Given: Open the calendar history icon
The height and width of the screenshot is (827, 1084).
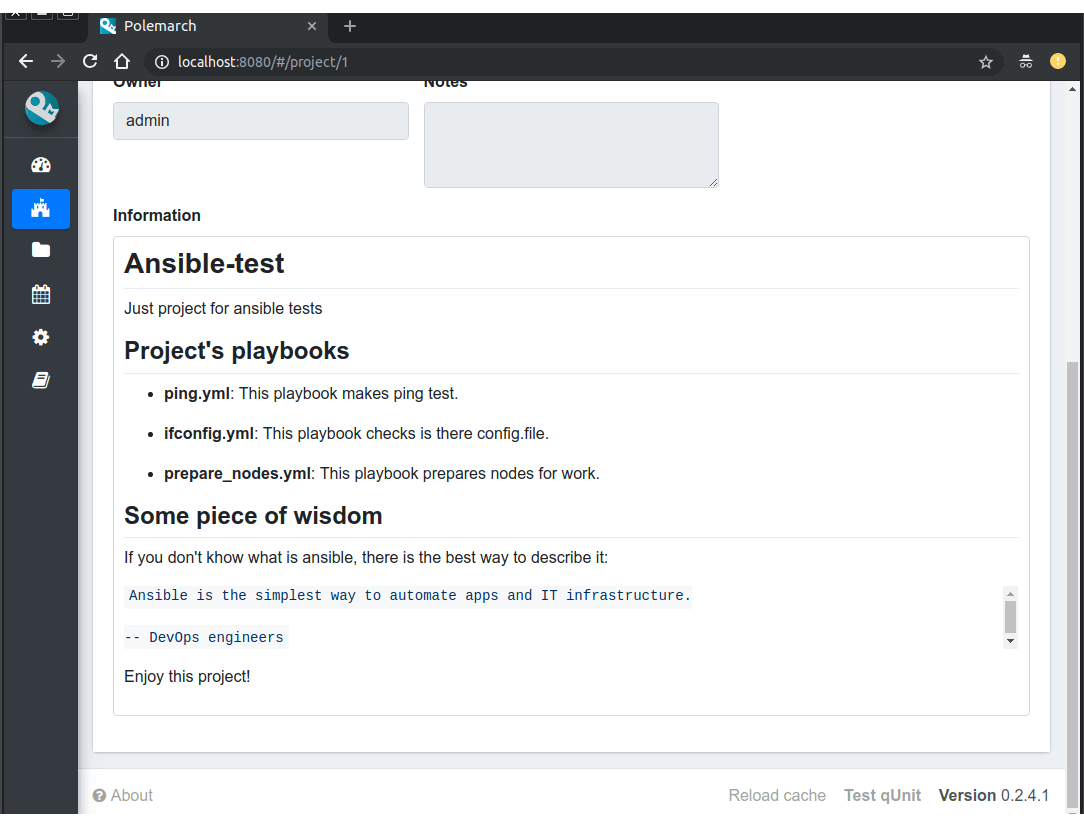Looking at the screenshot, I should [41, 294].
